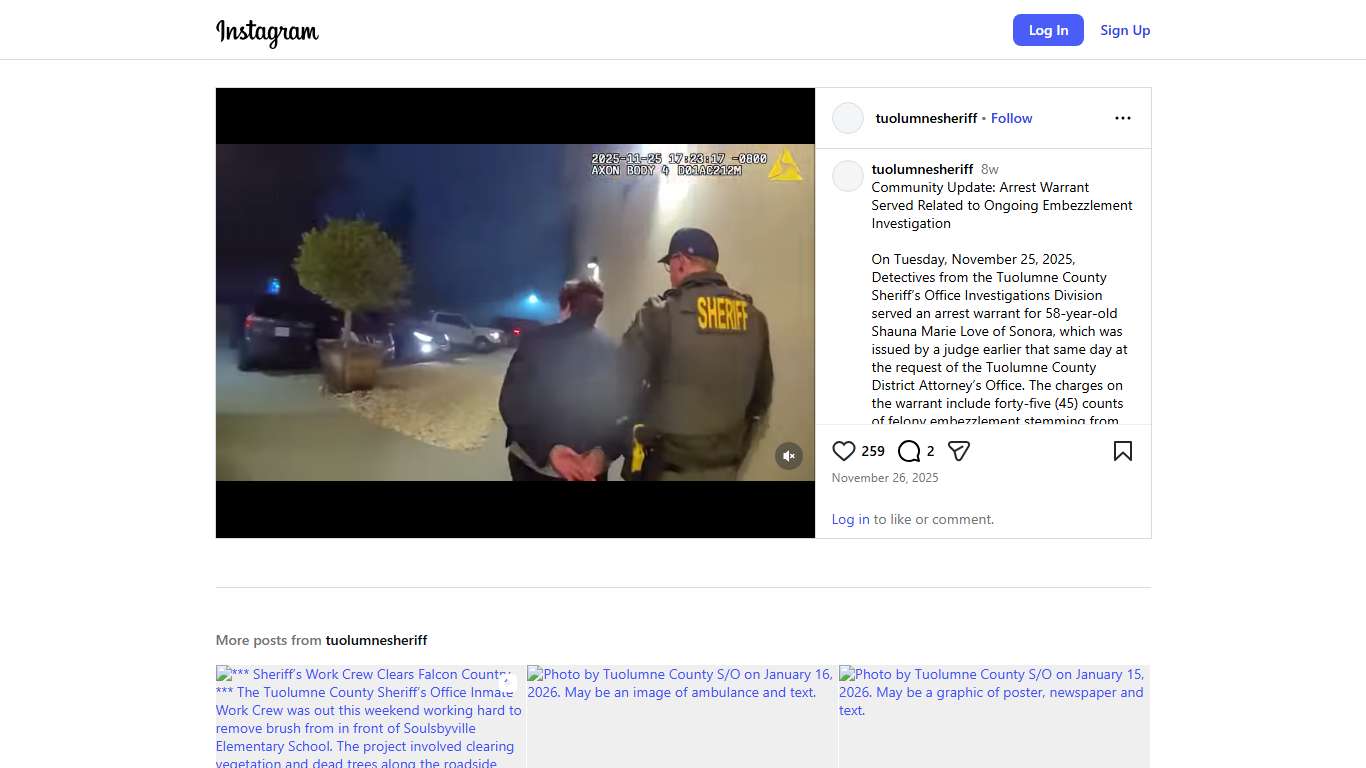This screenshot has height=768, width=1366.
Task: Click the bodycam video to play
Action: coord(515,312)
